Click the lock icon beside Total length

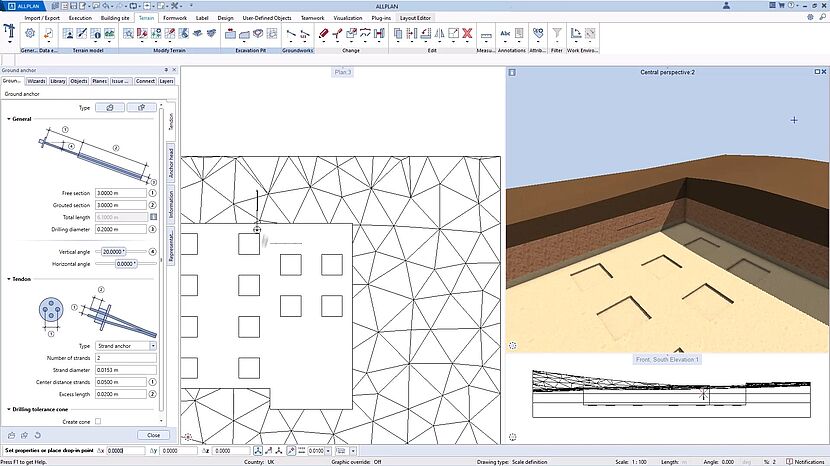(x=153, y=217)
